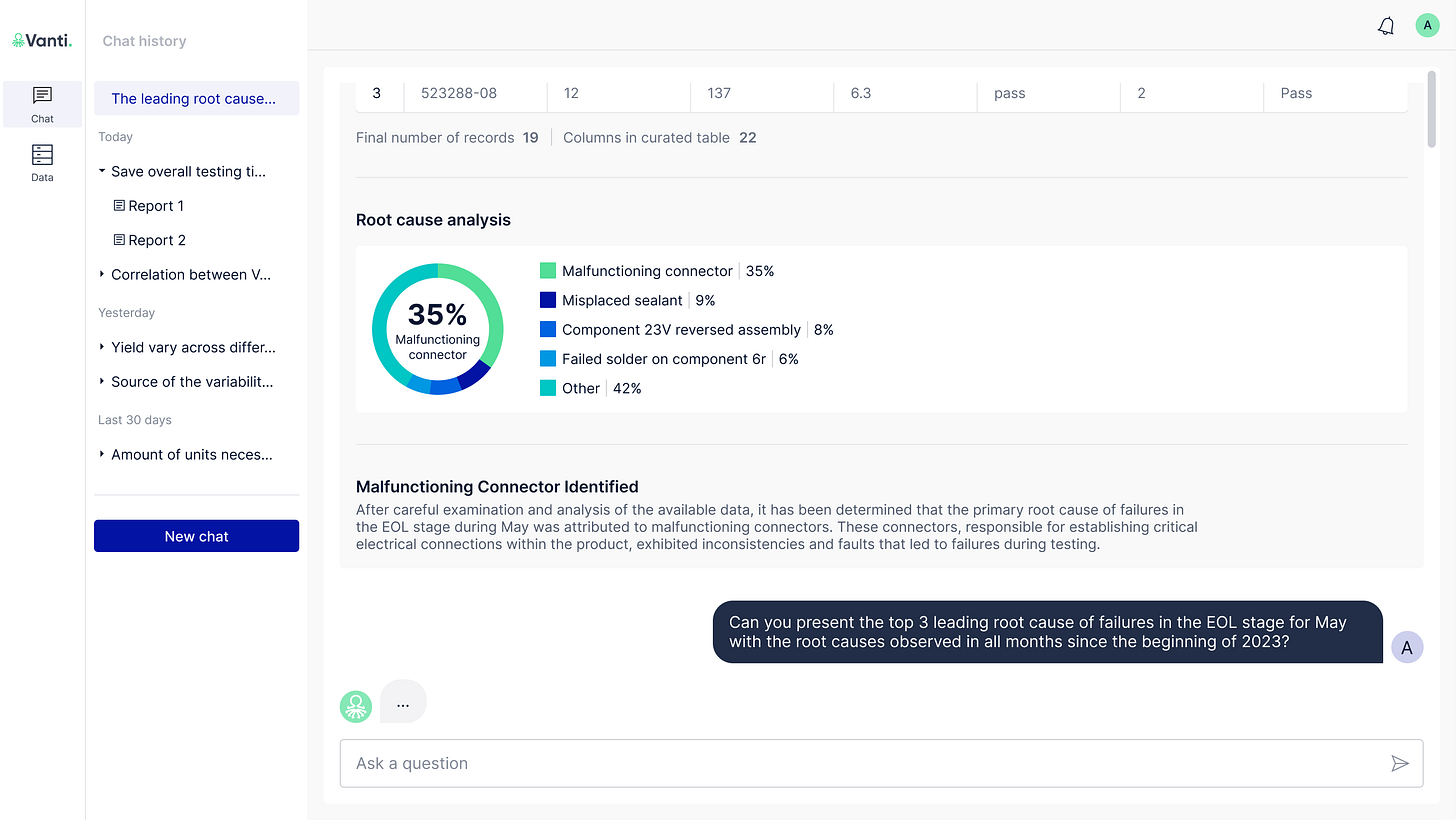Open Report 2

157,240
